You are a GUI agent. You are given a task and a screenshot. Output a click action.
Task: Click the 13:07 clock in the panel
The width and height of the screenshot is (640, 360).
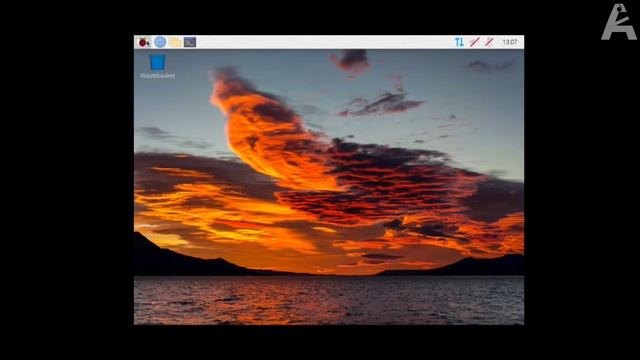(x=510, y=42)
